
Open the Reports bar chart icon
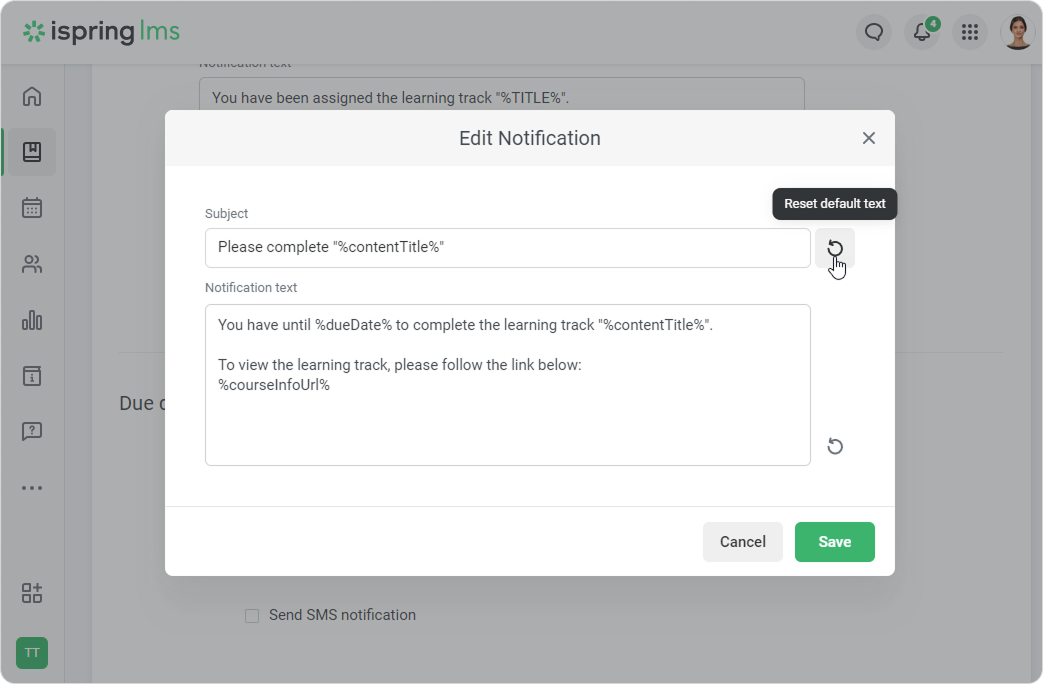(x=32, y=320)
